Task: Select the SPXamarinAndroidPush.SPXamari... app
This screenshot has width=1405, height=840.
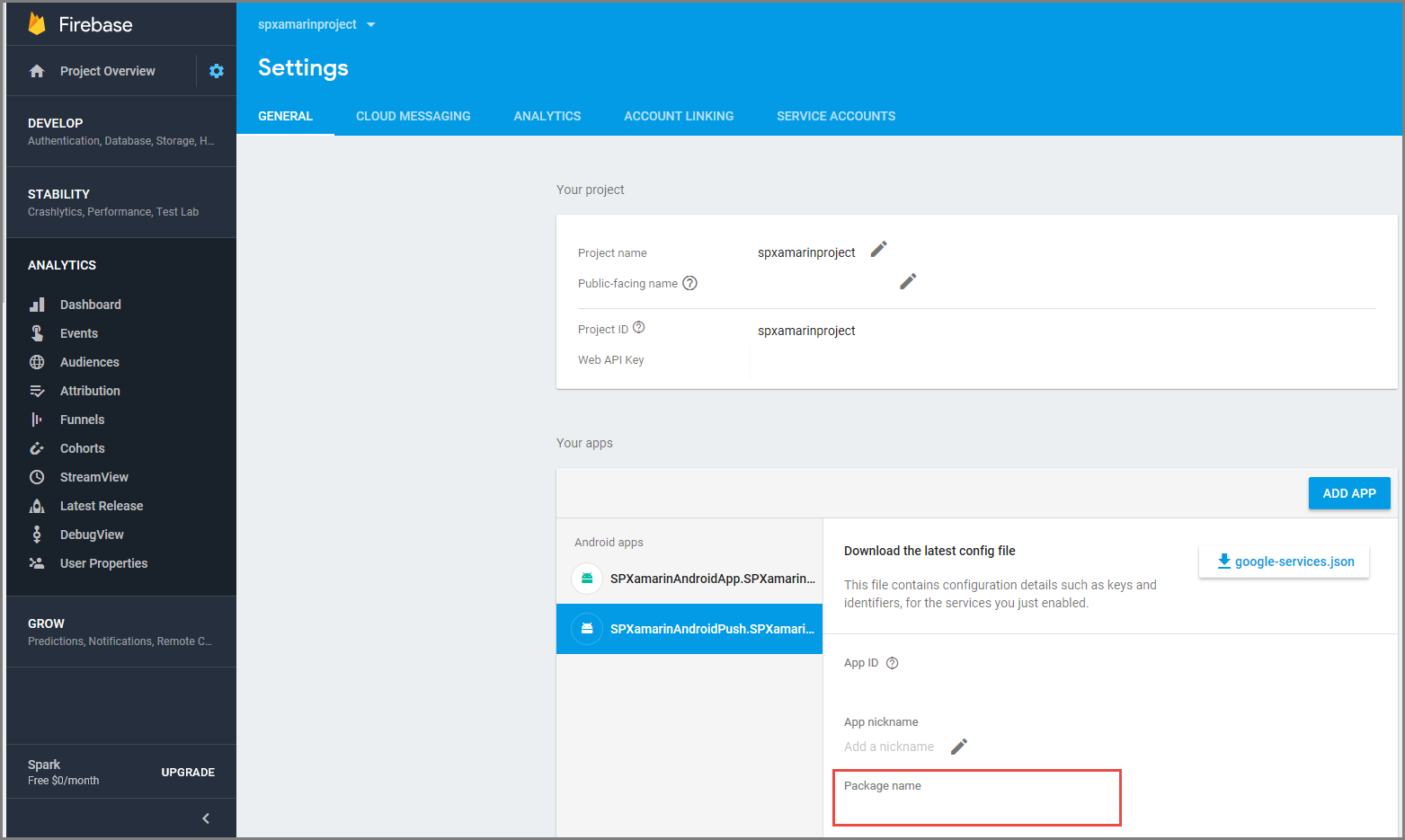Action: (689, 629)
